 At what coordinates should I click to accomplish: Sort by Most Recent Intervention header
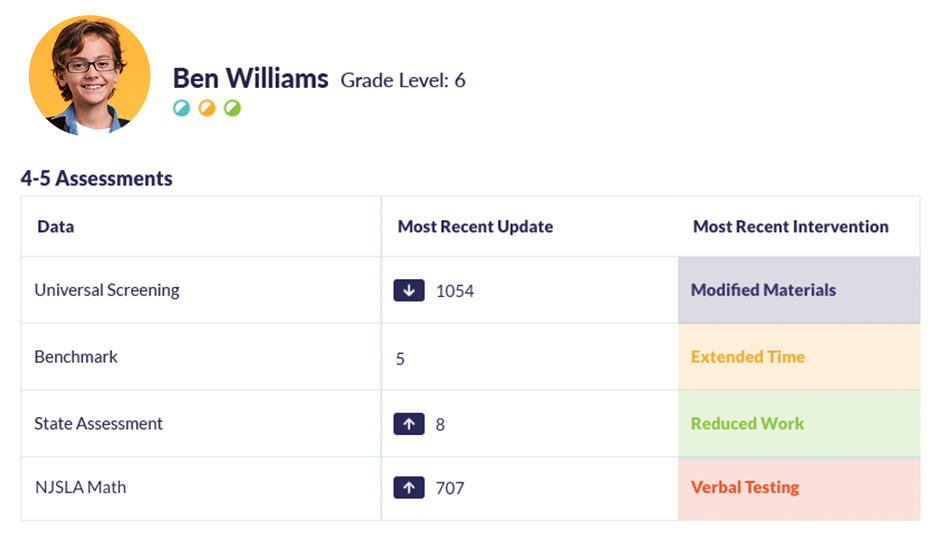[x=790, y=227]
